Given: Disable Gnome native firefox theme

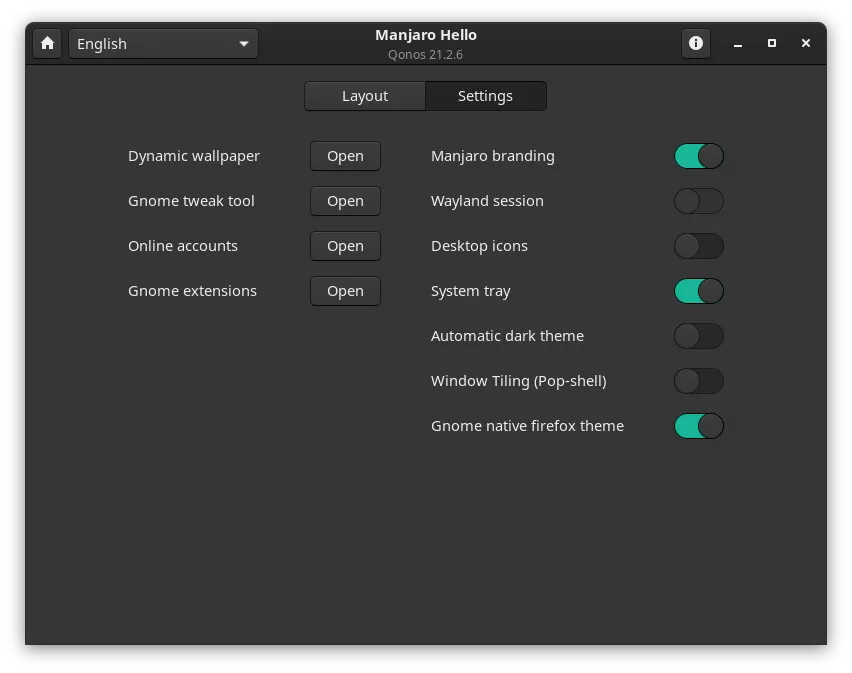Looking at the screenshot, I should tap(698, 426).
